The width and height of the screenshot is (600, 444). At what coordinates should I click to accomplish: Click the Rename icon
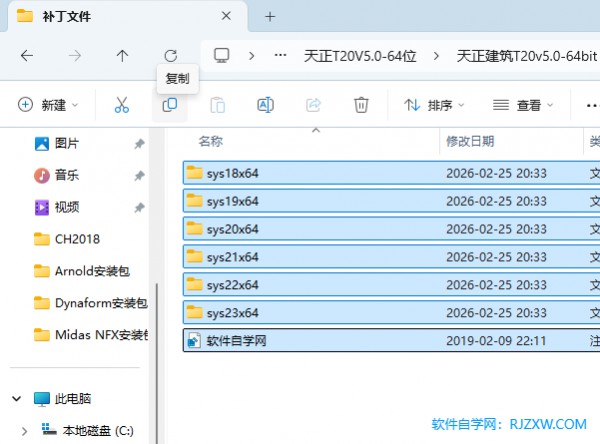pos(266,105)
